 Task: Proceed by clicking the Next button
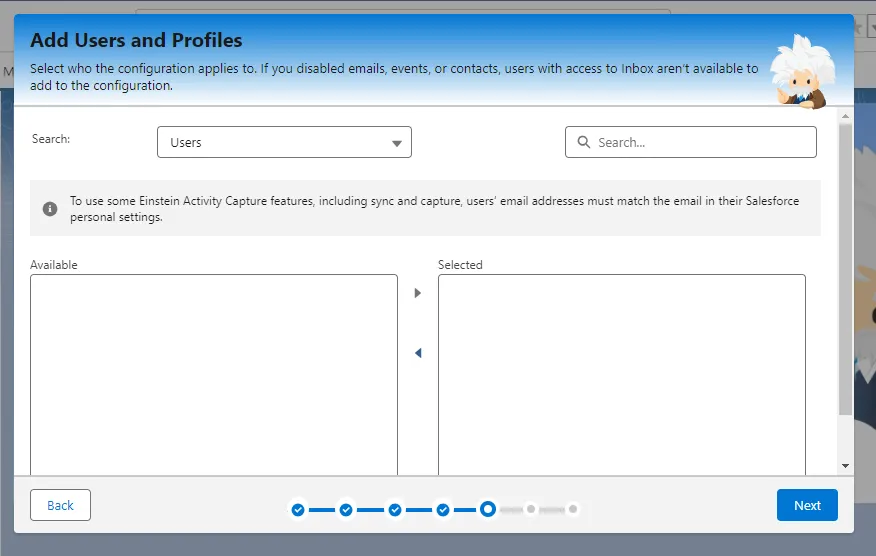coord(807,505)
